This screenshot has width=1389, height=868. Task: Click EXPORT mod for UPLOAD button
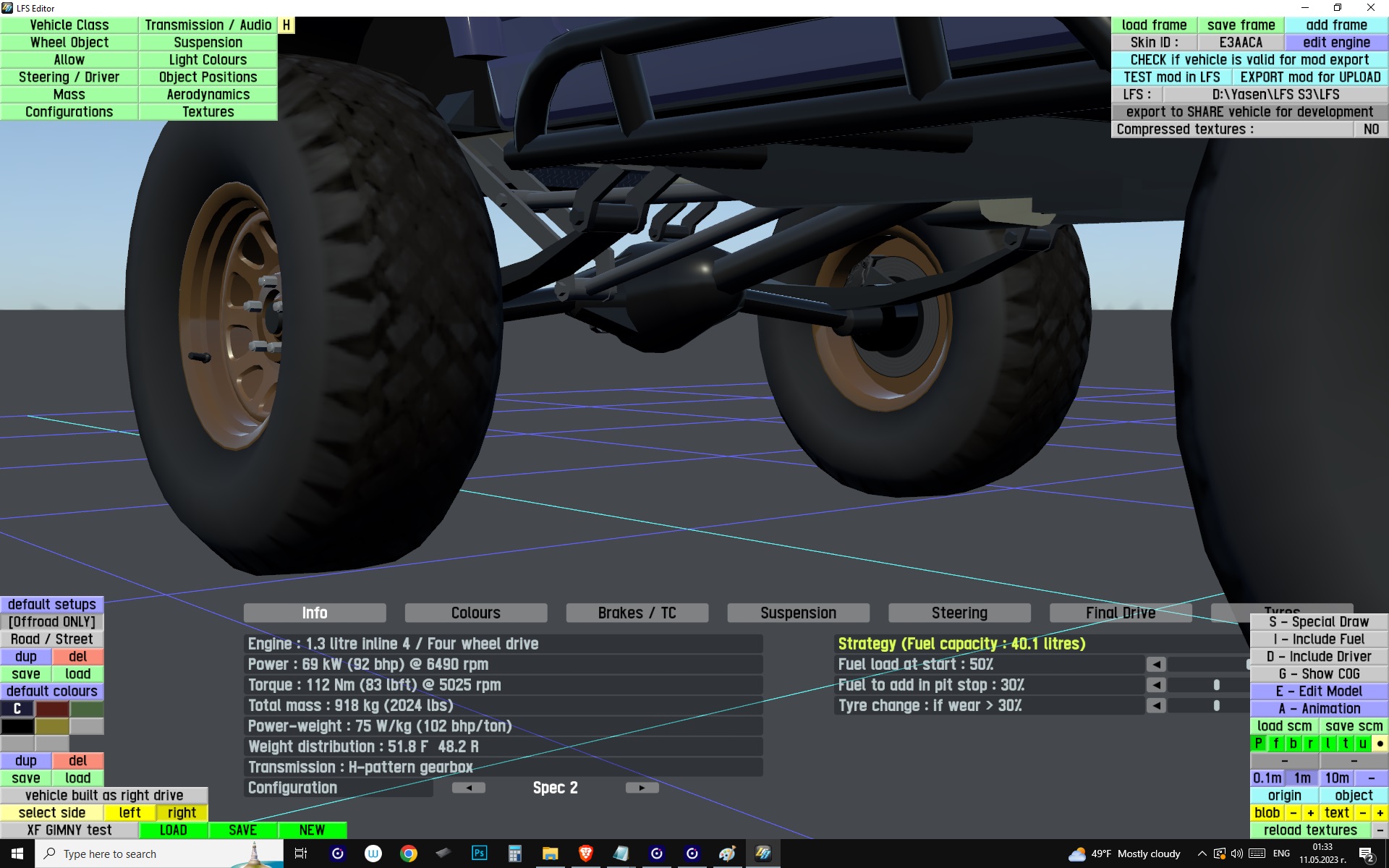(x=1309, y=77)
